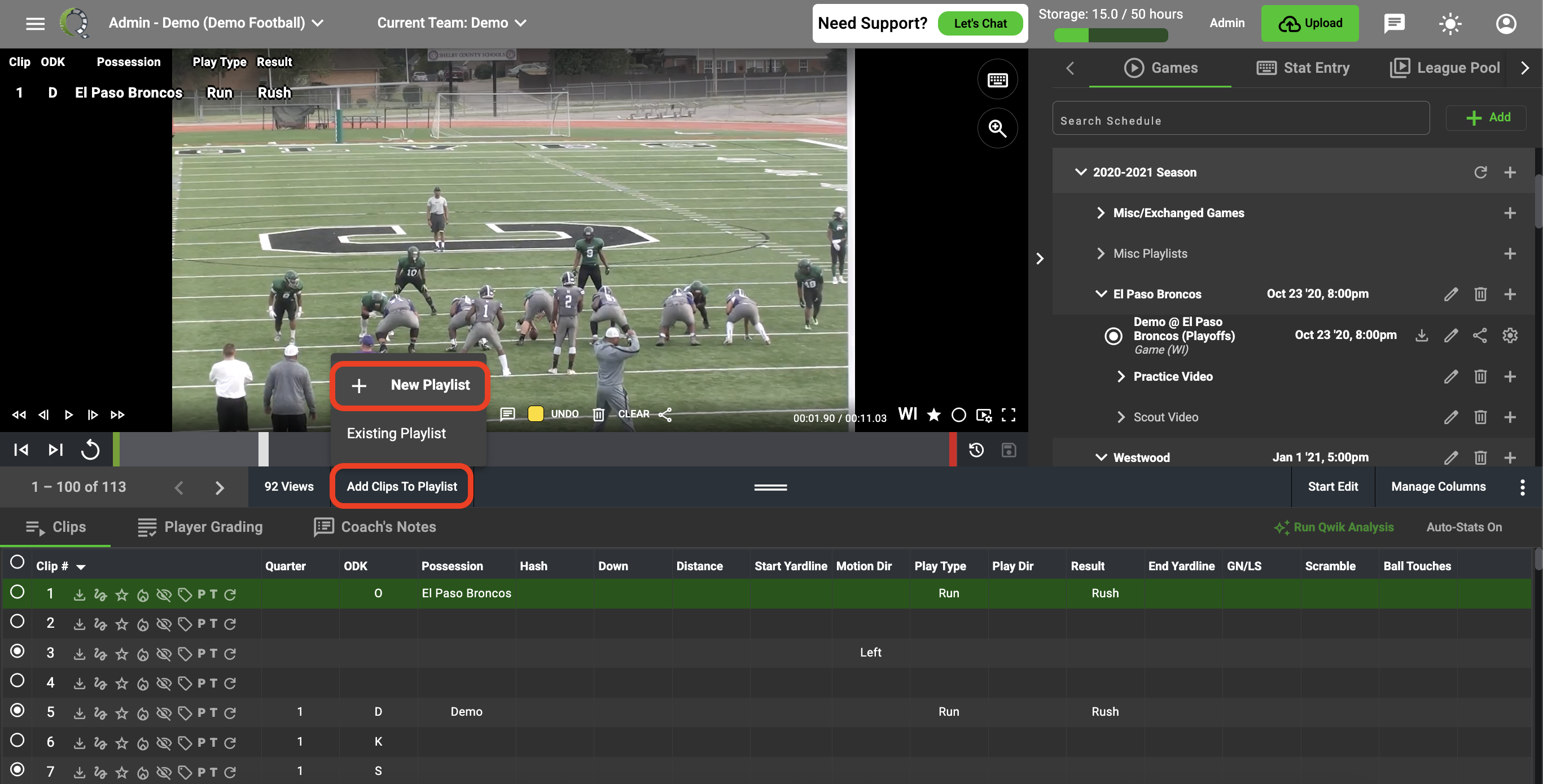Open the gear settings for Demo @ El Paso game

[x=1510, y=335]
